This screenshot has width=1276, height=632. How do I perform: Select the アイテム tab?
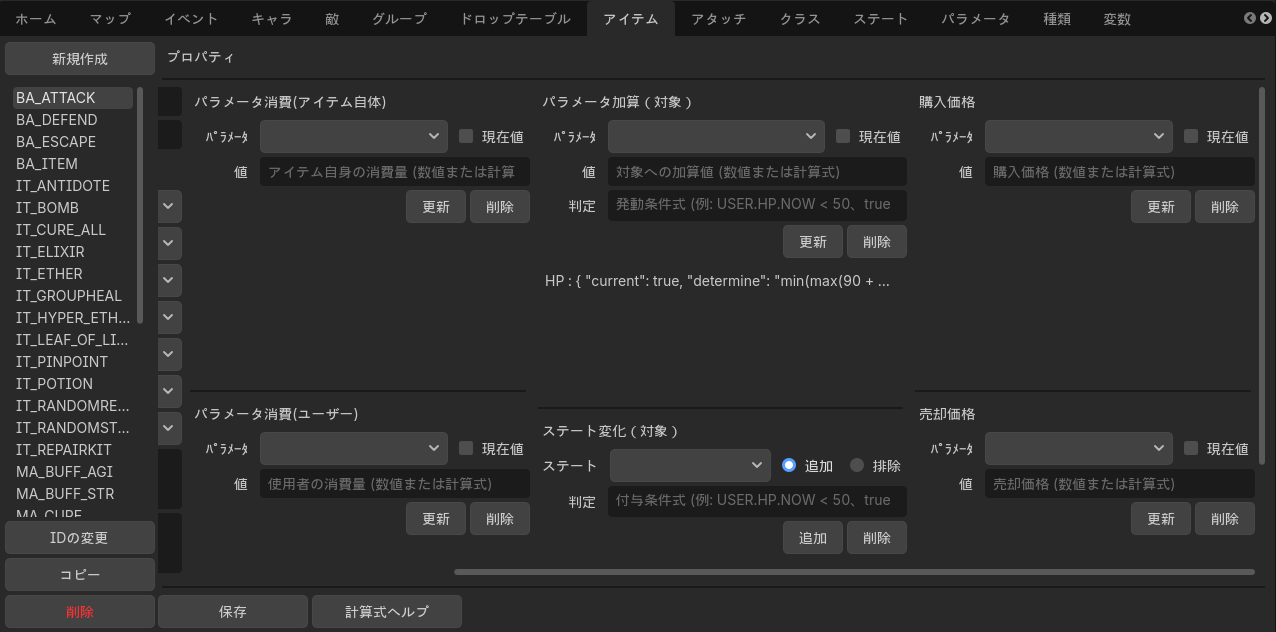(x=631, y=19)
